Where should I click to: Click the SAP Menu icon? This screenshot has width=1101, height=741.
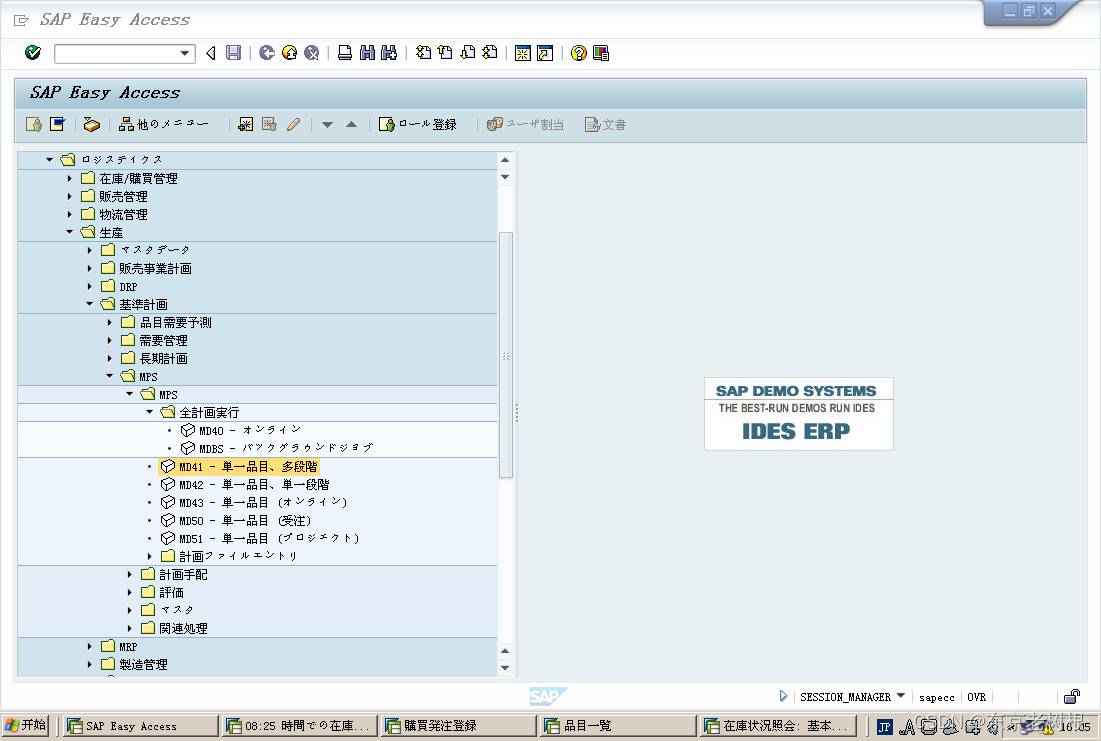[58, 124]
